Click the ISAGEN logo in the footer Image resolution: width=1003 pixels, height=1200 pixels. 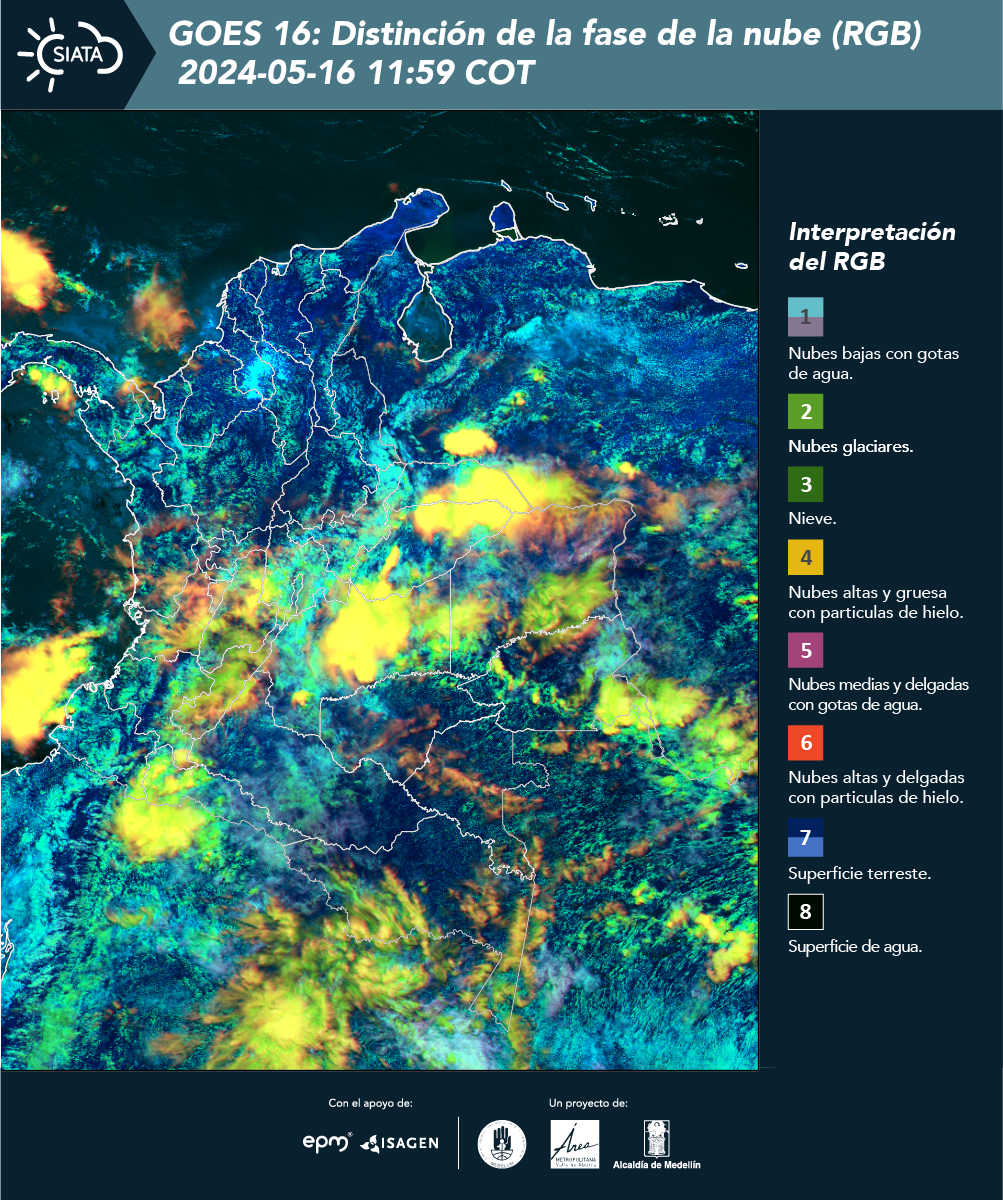(x=399, y=1143)
